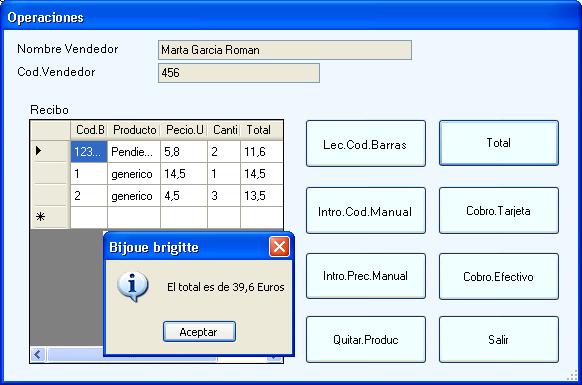Click the Nombre Vendedor field
Screen dimensions: 582x385
(x=285, y=50)
